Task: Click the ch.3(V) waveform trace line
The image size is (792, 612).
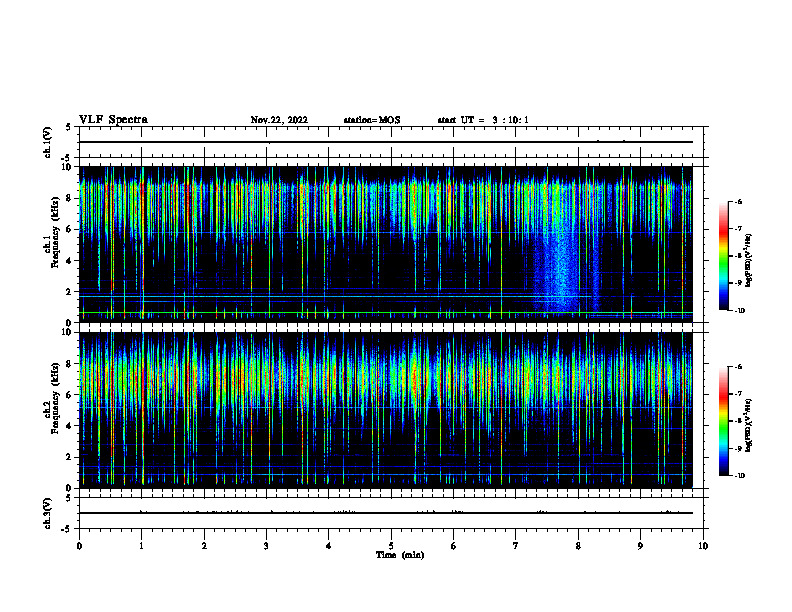Action: pos(385,513)
